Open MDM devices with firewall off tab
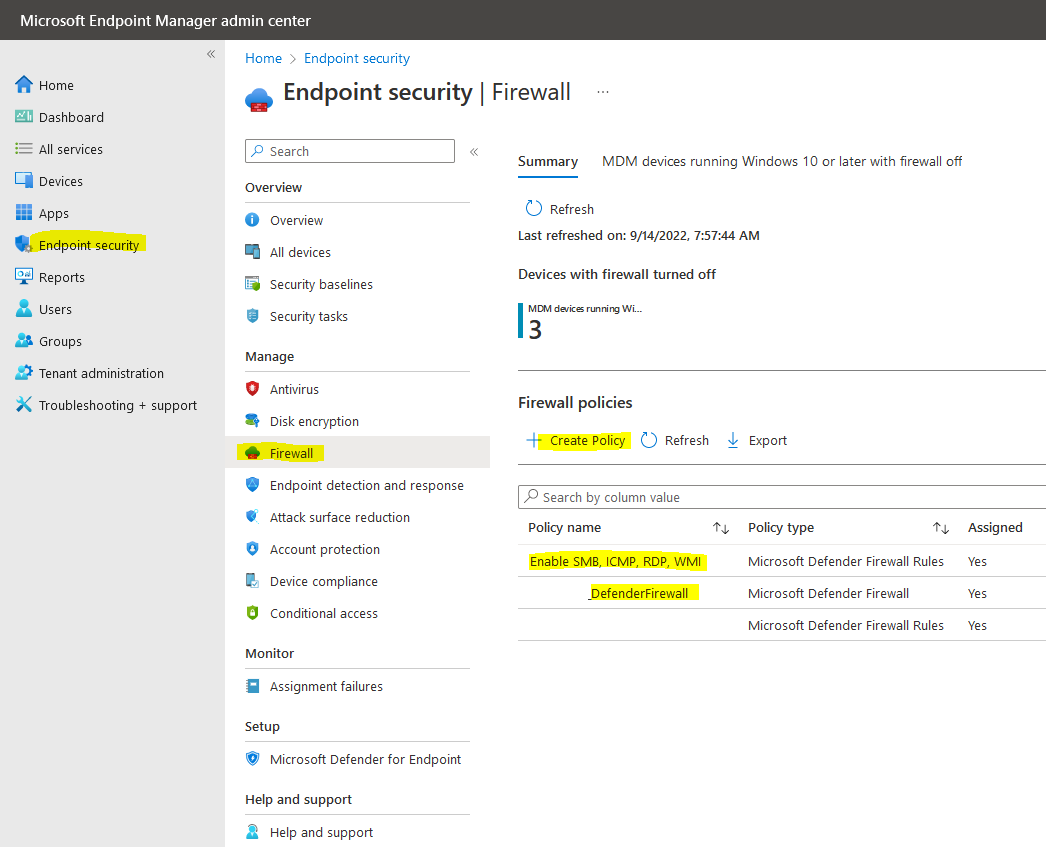The height and width of the screenshot is (847, 1046). click(782, 161)
